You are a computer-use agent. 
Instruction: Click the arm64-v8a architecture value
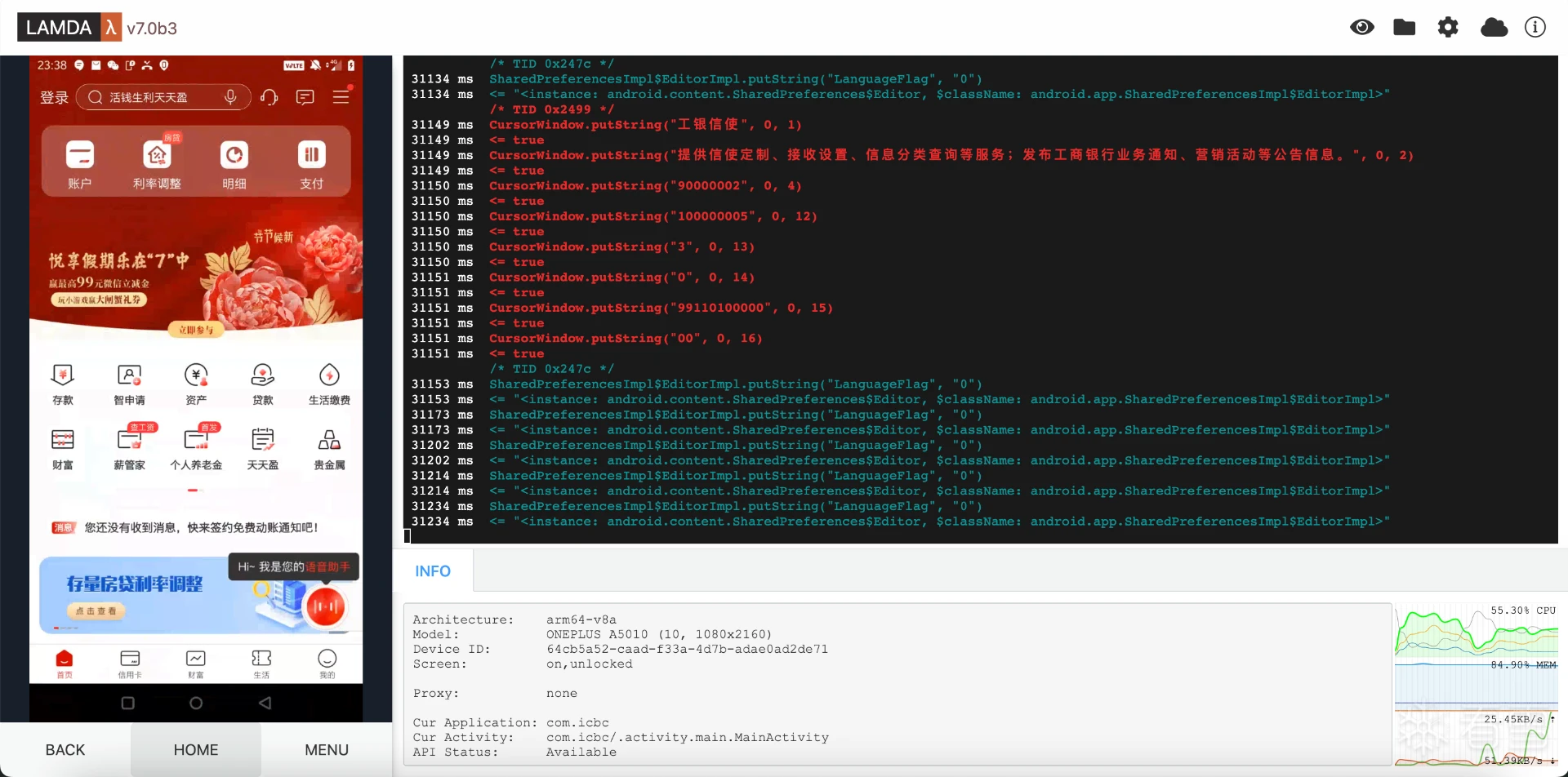(x=581, y=620)
